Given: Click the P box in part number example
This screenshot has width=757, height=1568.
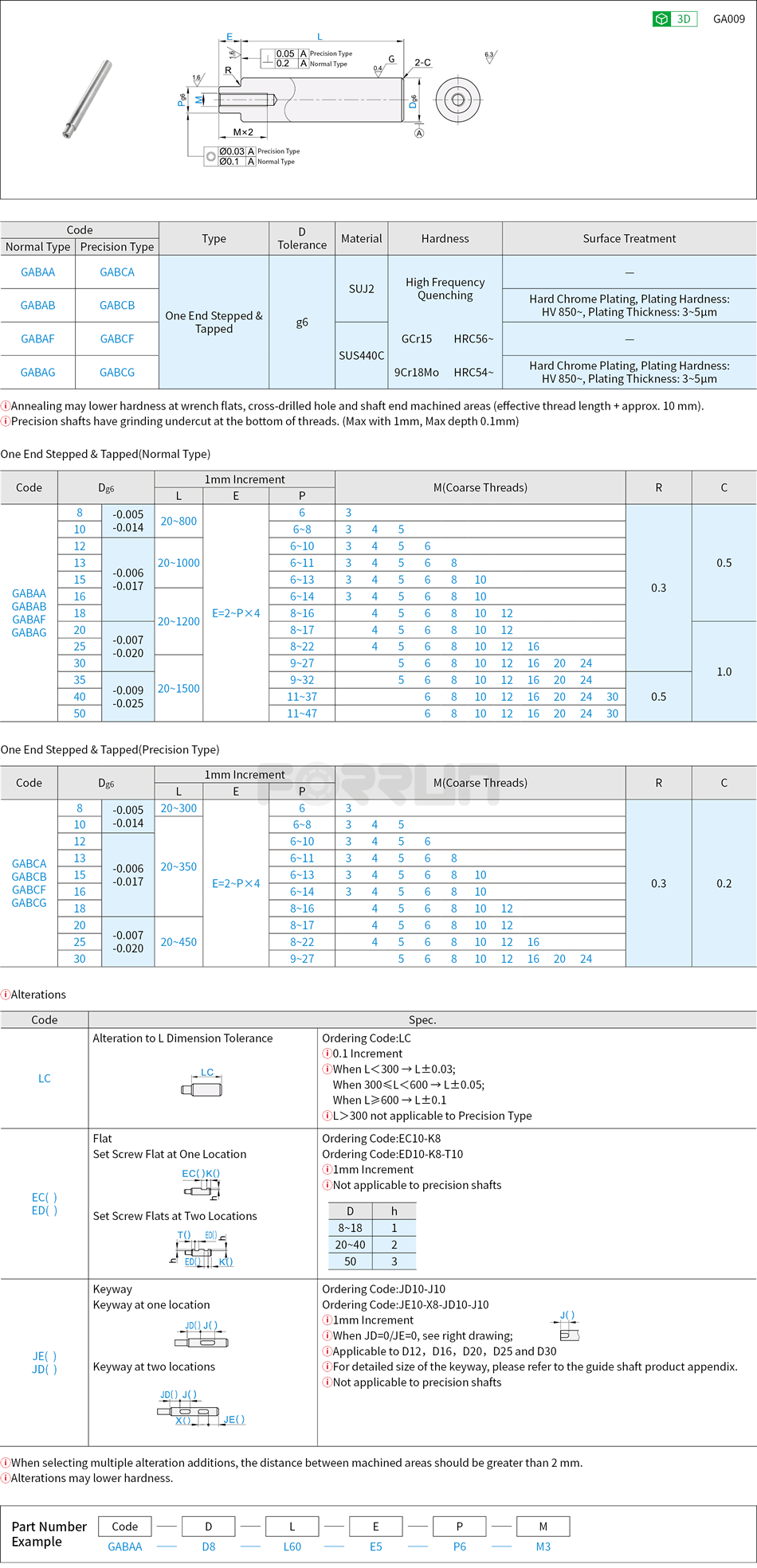Looking at the screenshot, I should 460,1527.
